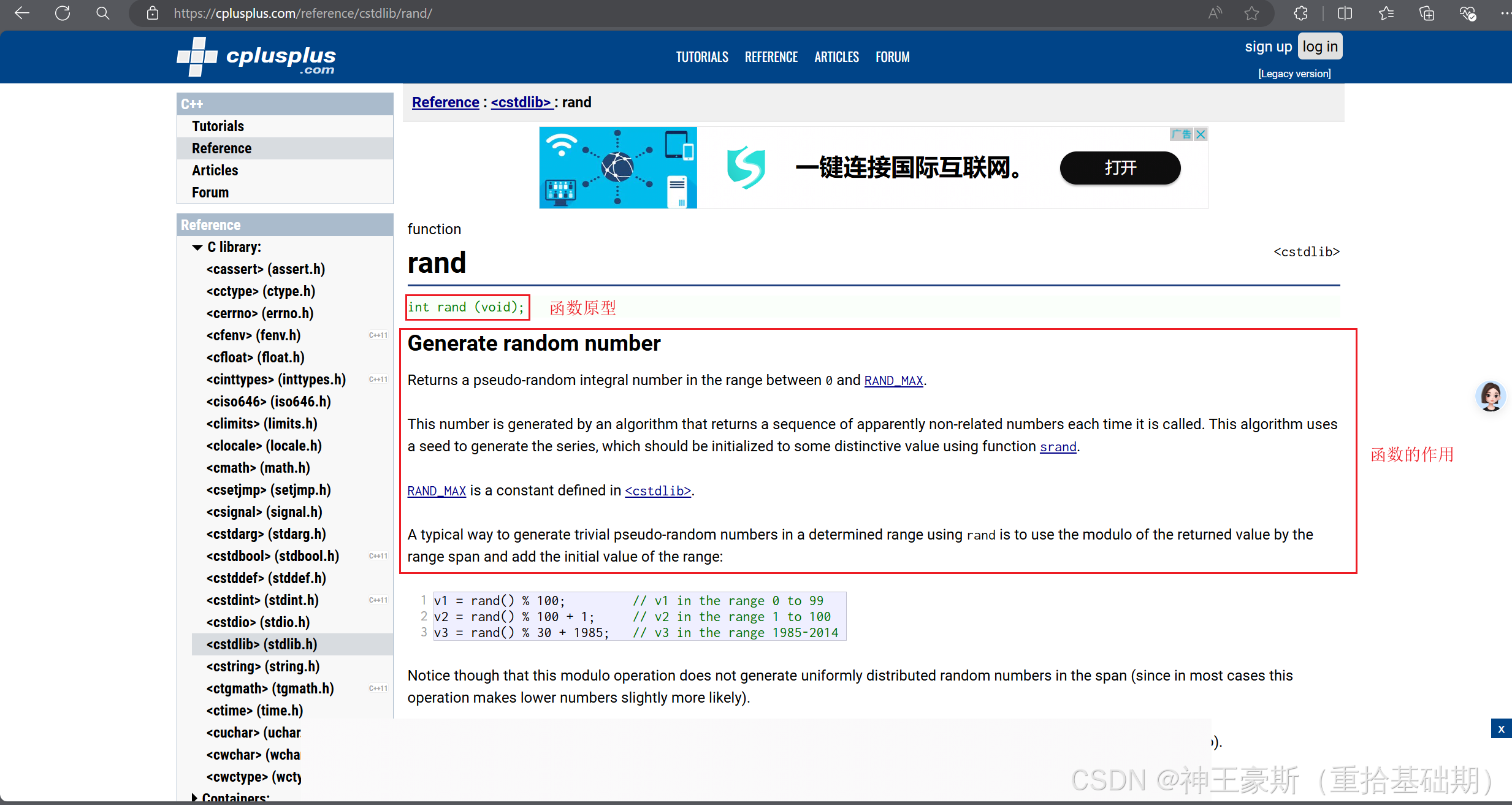This screenshot has height=805, width=1512.
Task: Follow the srand function link
Action: point(1058,447)
